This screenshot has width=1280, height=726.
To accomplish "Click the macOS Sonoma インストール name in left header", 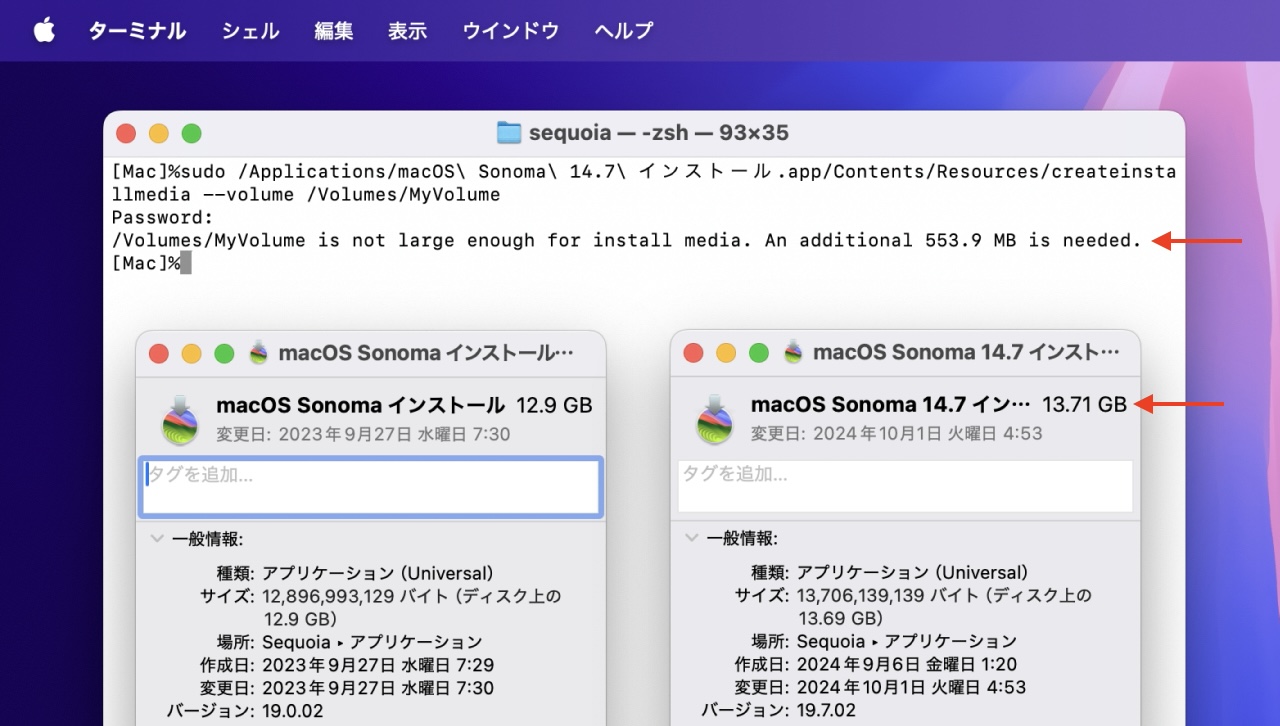I will (x=360, y=405).
